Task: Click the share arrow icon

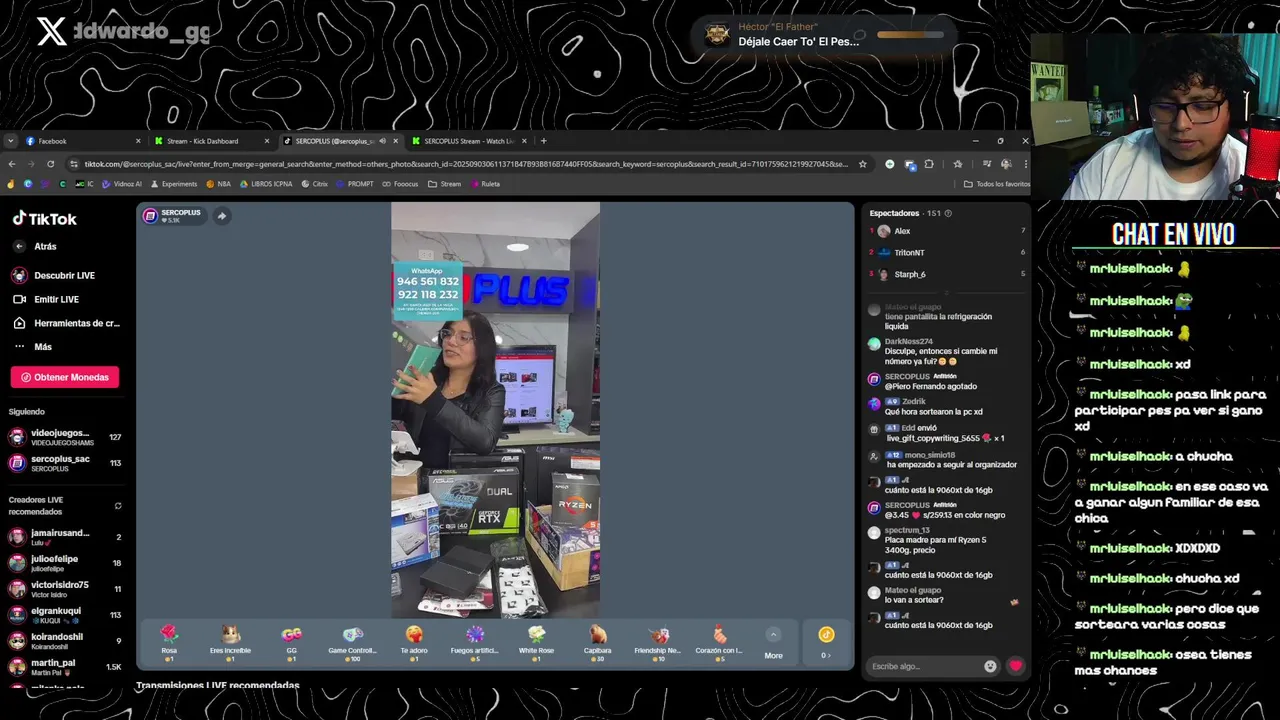Action: coord(222,216)
